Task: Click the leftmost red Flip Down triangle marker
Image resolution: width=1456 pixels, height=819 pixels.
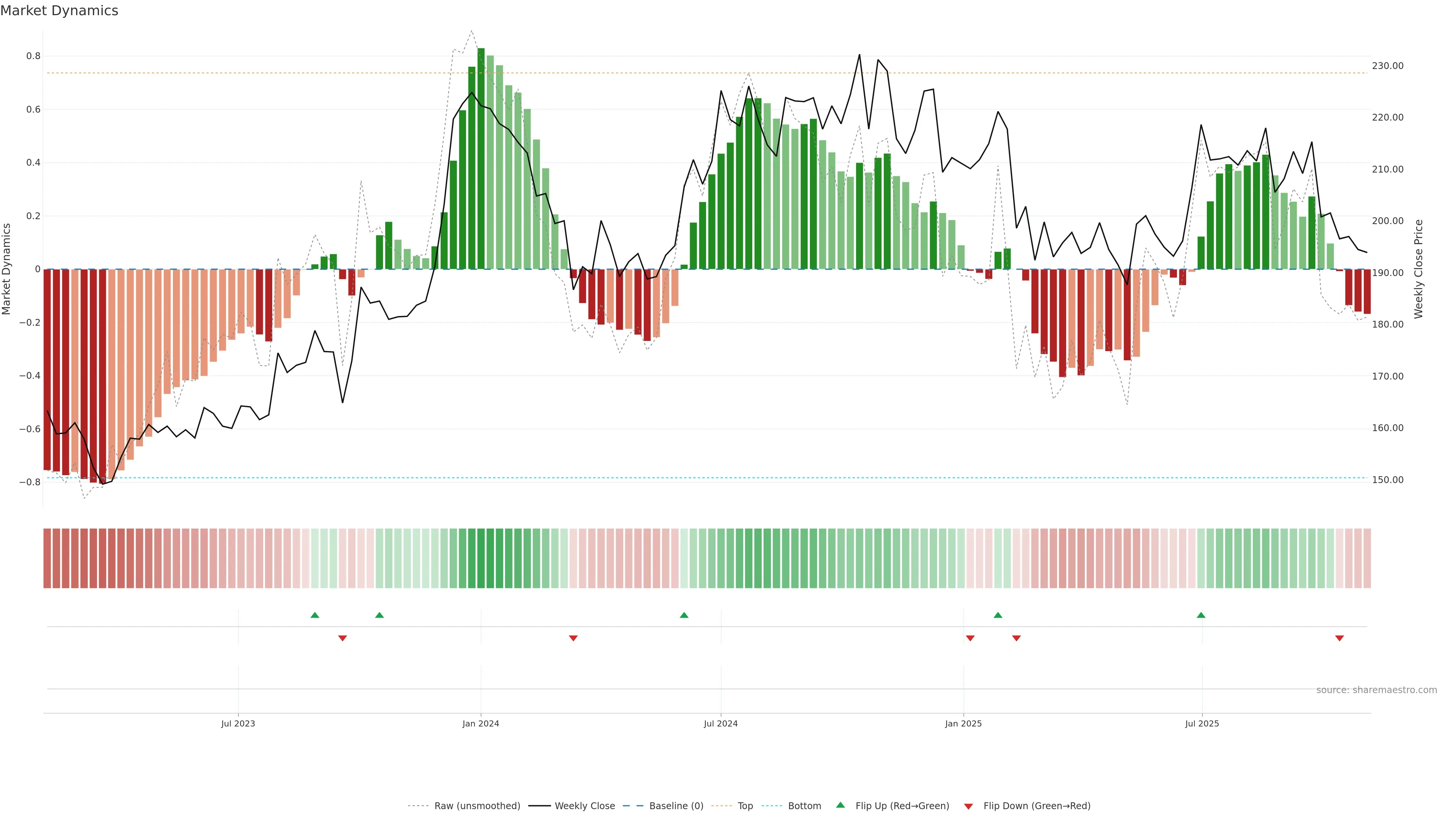Action: [x=342, y=638]
